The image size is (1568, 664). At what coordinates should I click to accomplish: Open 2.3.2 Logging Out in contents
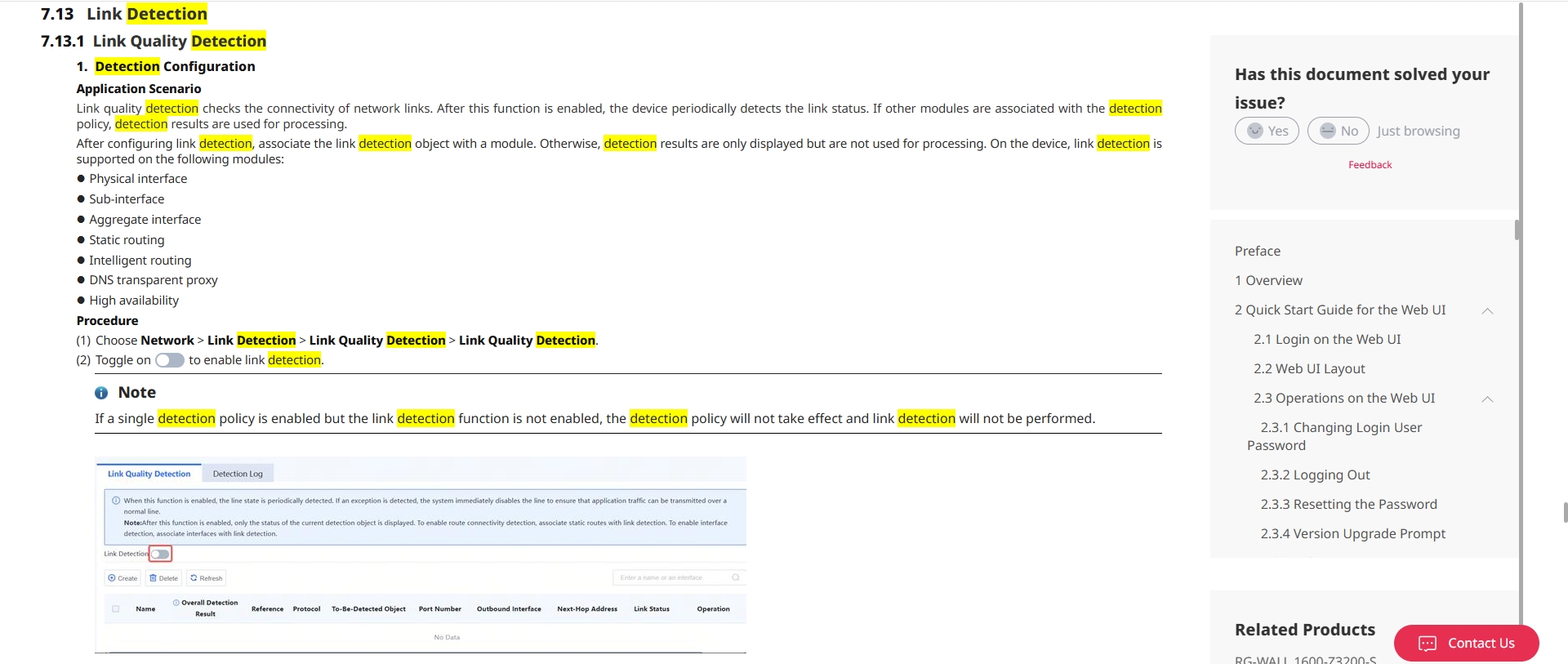pos(1315,475)
